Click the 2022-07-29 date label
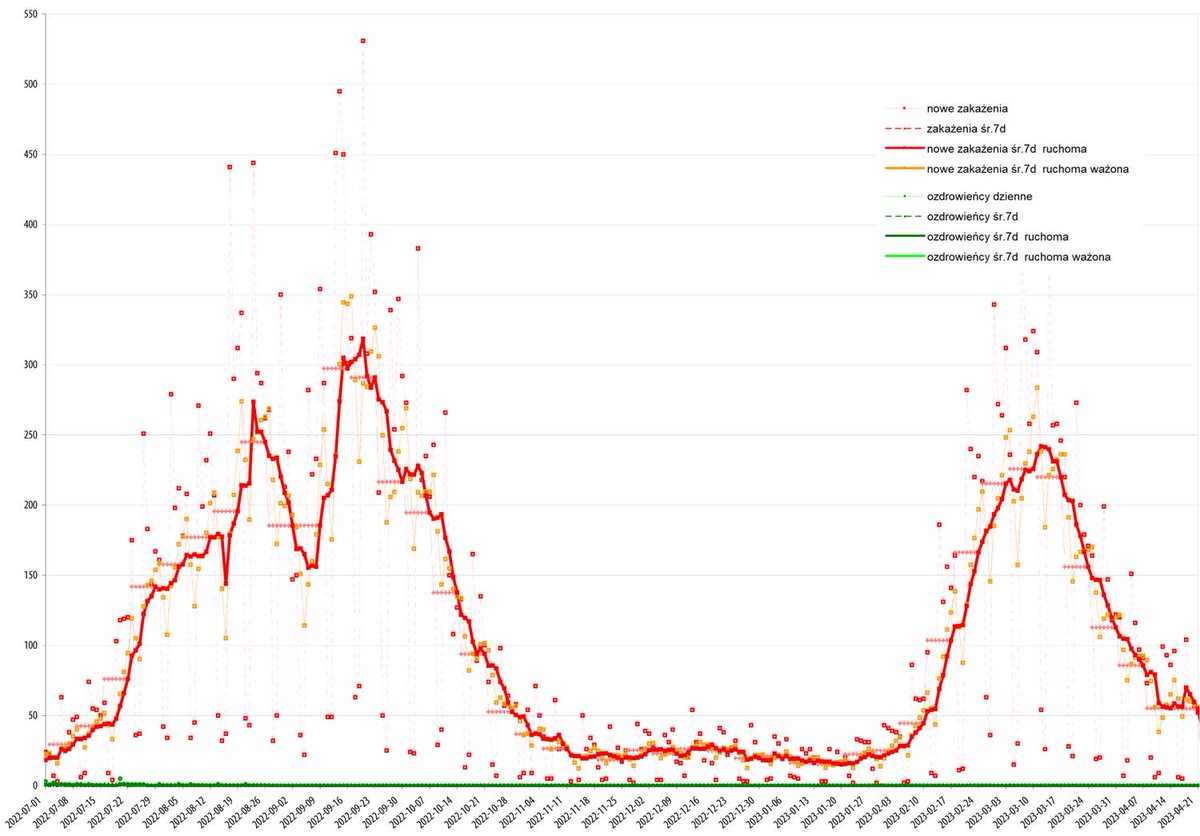Image resolution: width=1200 pixels, height=836 pixels. coord(132,813)
